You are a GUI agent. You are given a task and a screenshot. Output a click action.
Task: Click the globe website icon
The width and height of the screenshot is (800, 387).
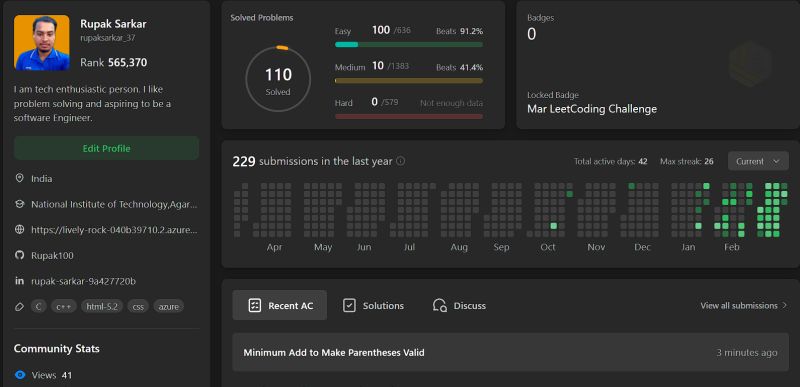click(x=20, y=229)
